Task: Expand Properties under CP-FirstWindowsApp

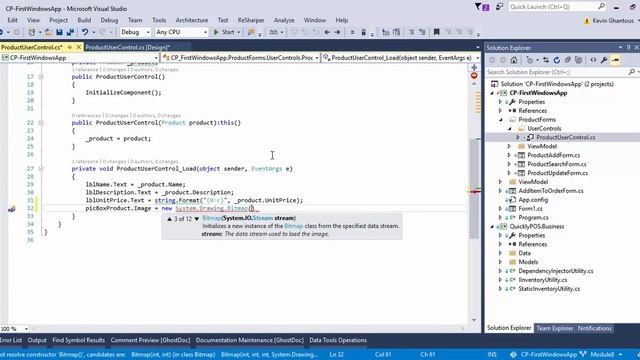Action: click(x=500, y=102)
